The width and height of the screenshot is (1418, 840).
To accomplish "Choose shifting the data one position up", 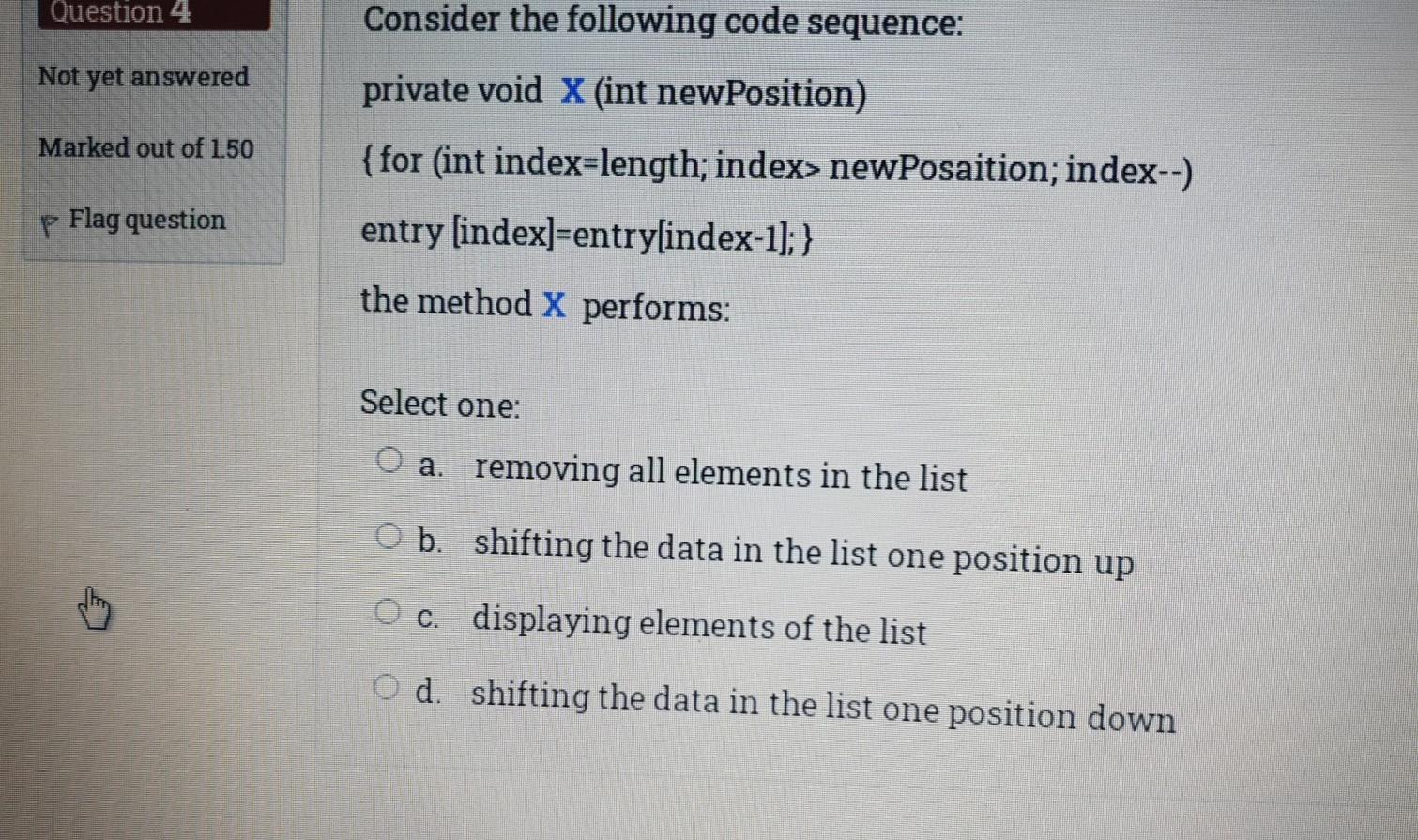I will click(804, 556).
